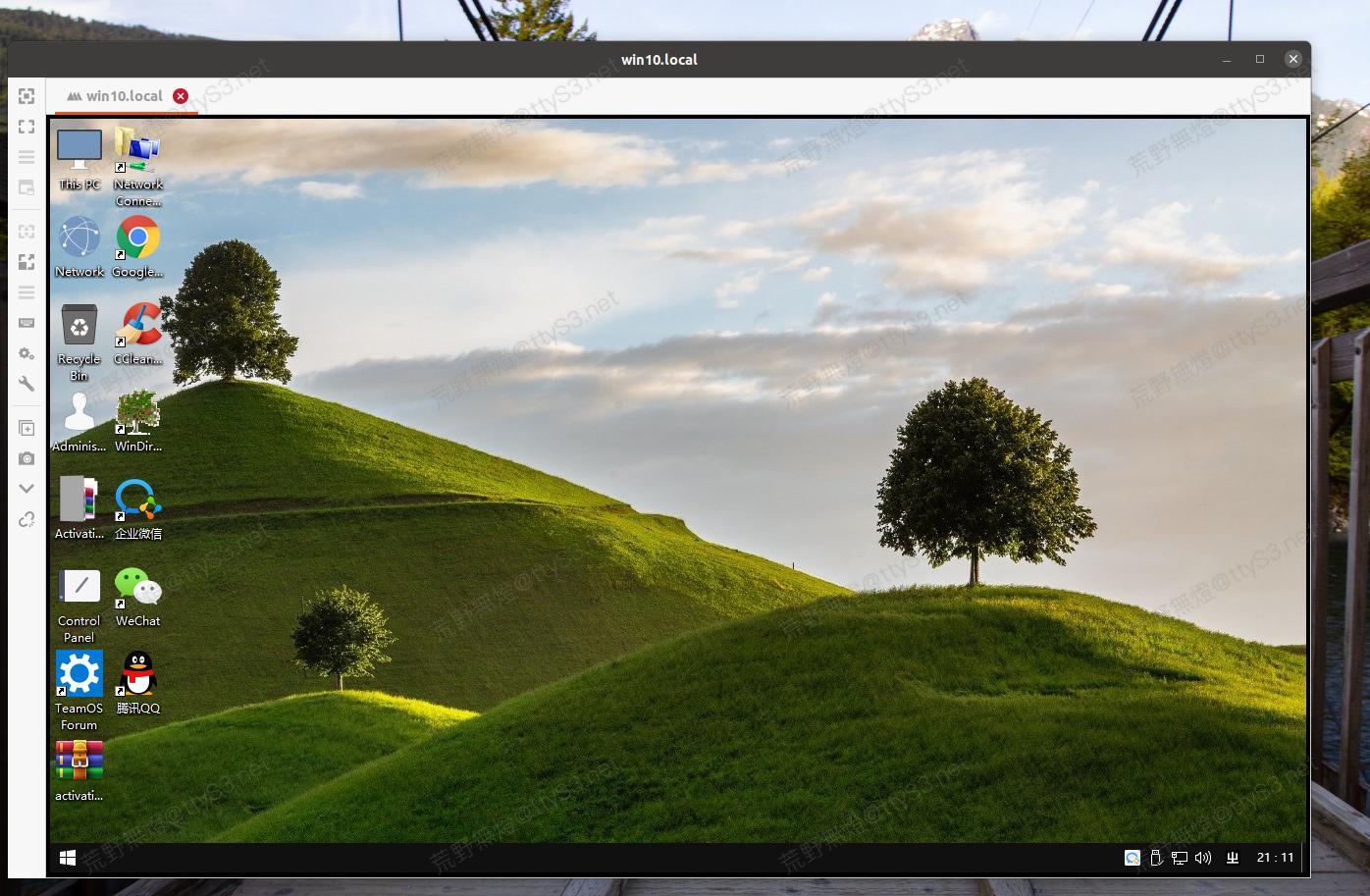This screenshot has width=1370, height=896.
Task: Open TeamOS Forum gear shortcut
Action: tap(79, 691)
